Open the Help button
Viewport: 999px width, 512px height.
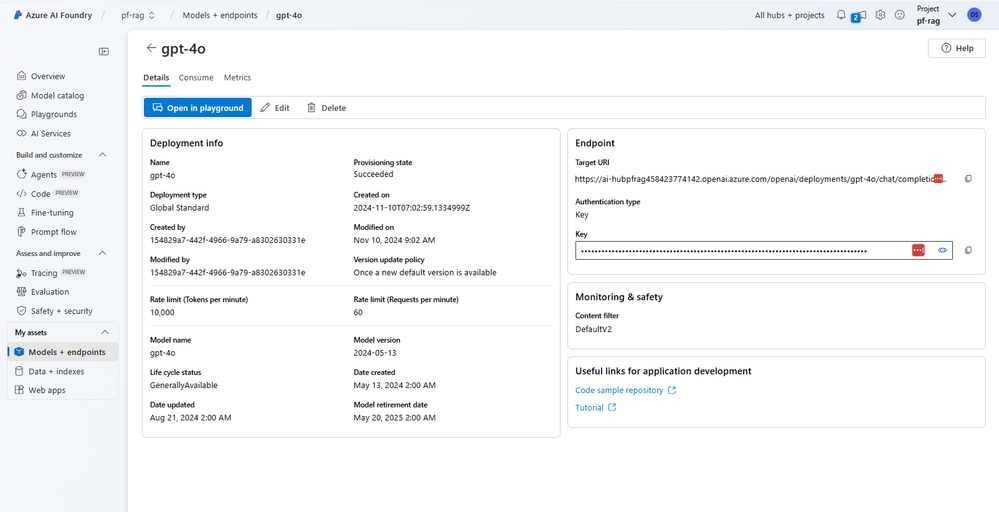[x=956, y=48]
